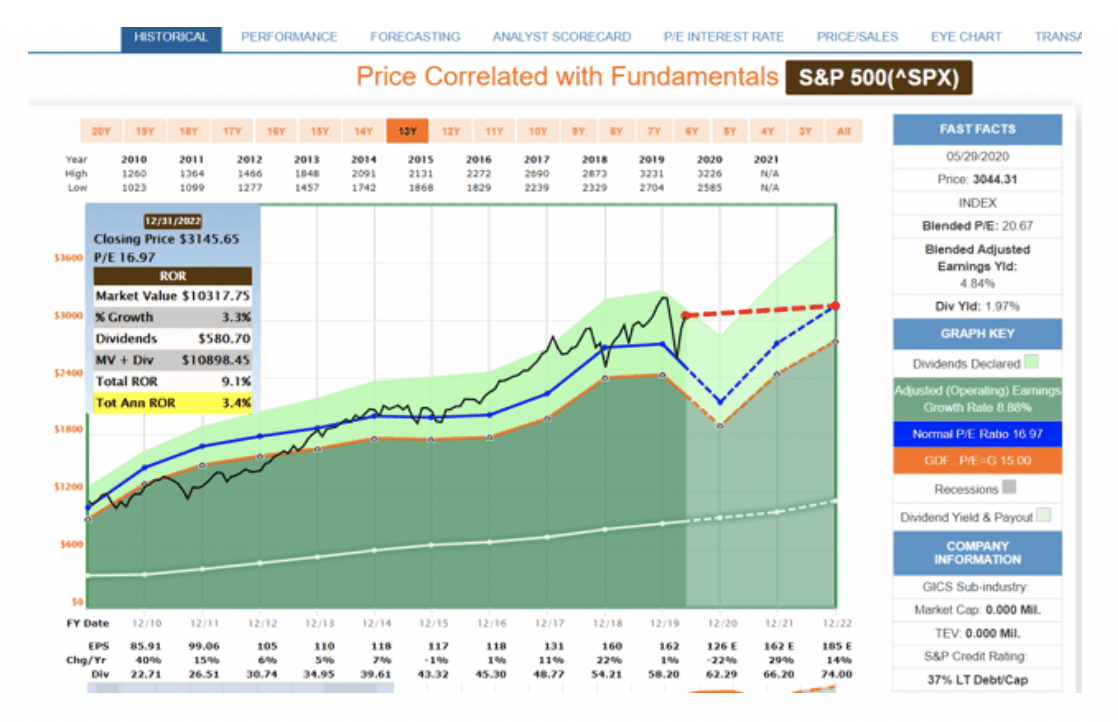Set chart range to 5Y
Viewport: 1118px width, 722px height.
[x=729, y=131]
